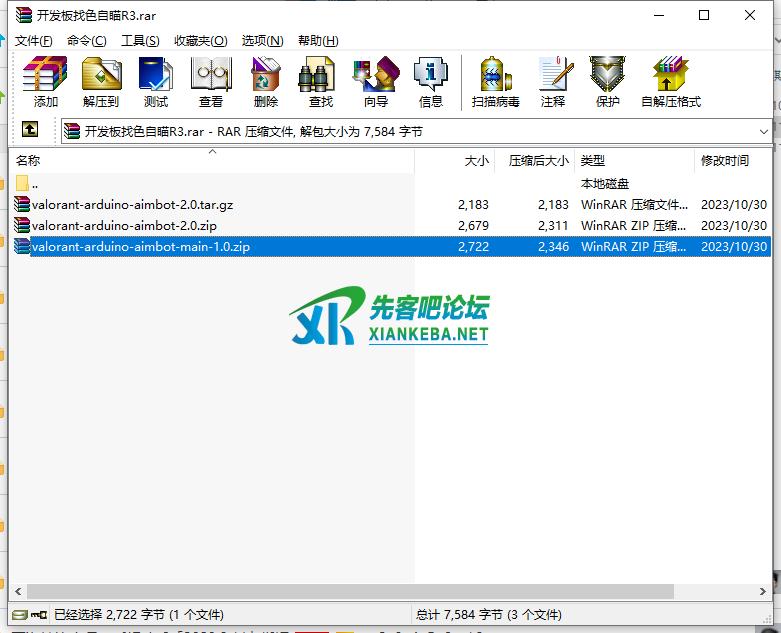The image size is (781, 633).
Task: Open the 选项(N) menu
Action: coord(262,41)
